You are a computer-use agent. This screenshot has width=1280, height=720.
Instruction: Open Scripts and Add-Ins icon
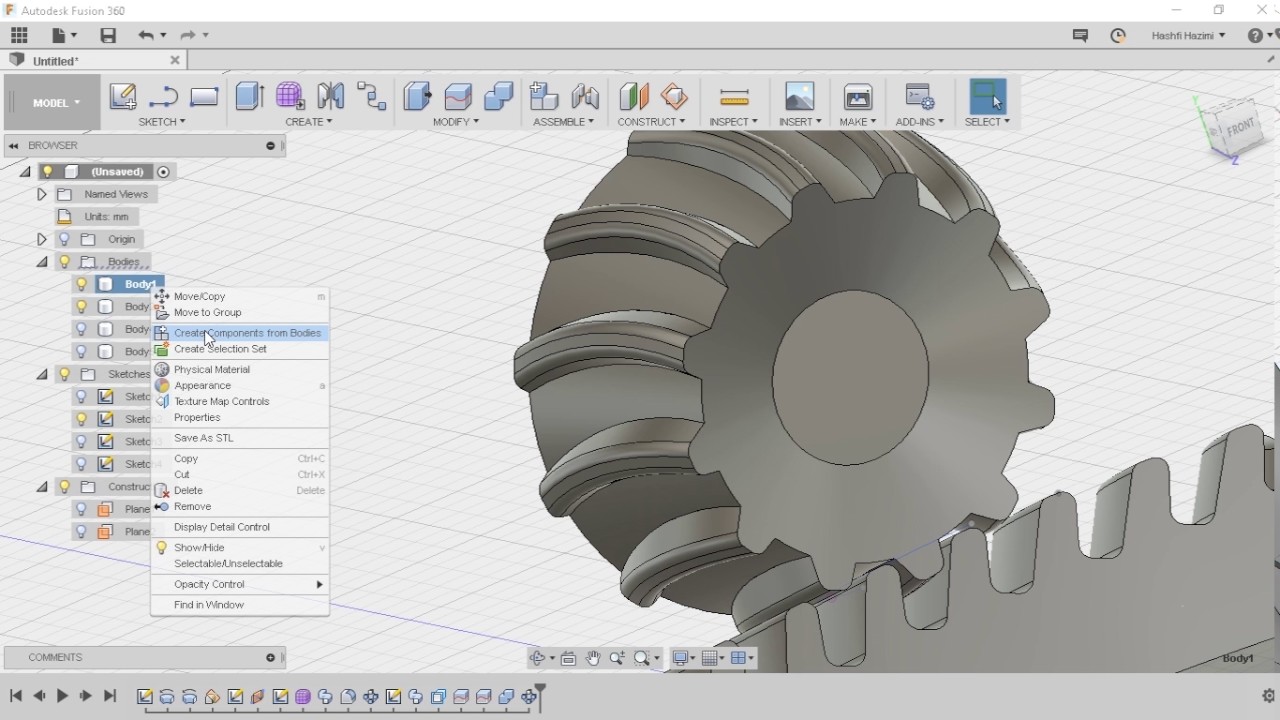(x=919, y=96)
